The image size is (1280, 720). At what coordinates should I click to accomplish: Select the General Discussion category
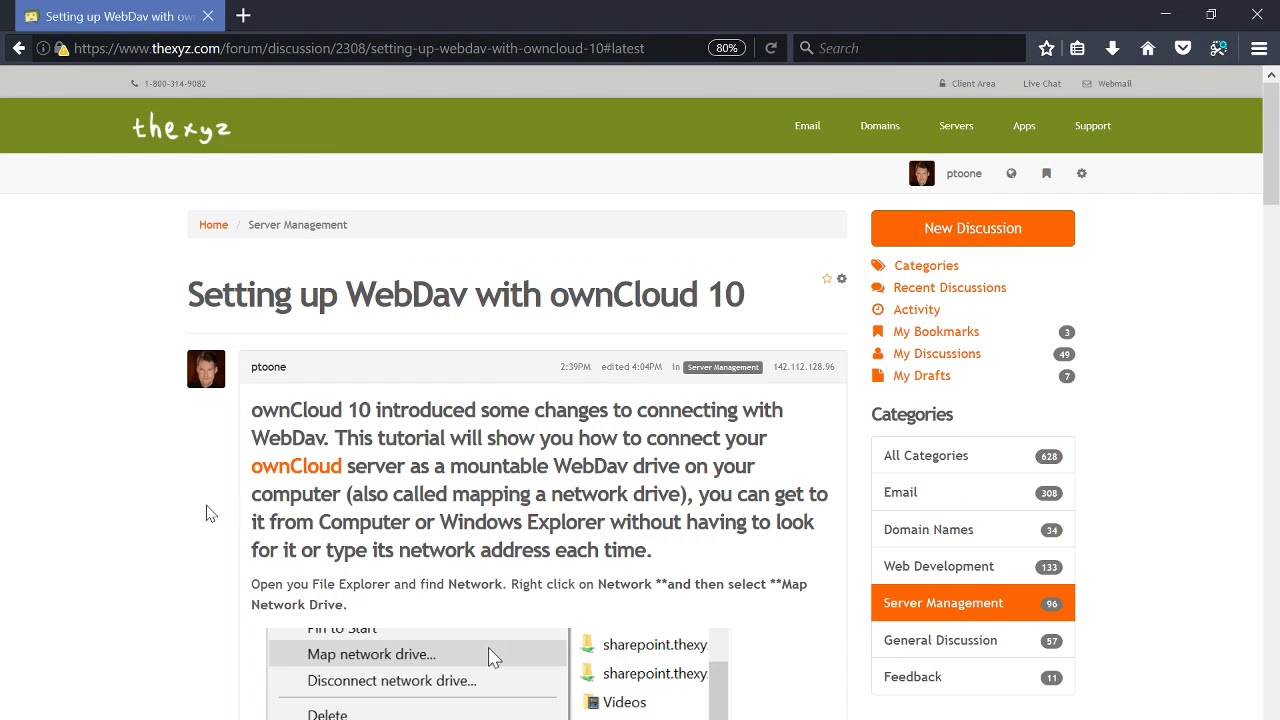[x=973, y=640]
